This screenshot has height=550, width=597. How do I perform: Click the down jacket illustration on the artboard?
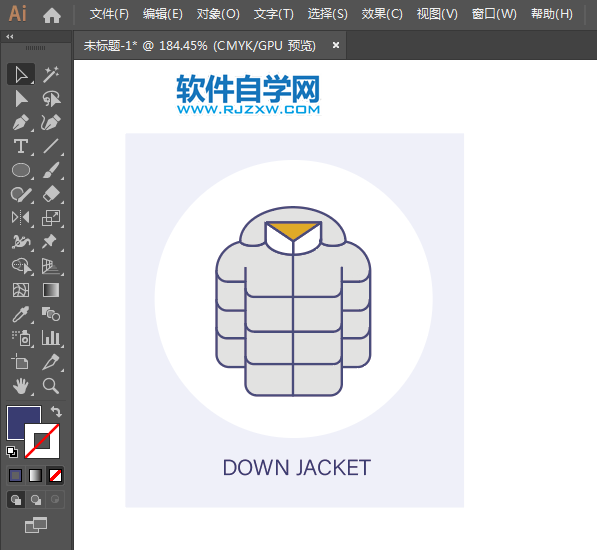293,301
